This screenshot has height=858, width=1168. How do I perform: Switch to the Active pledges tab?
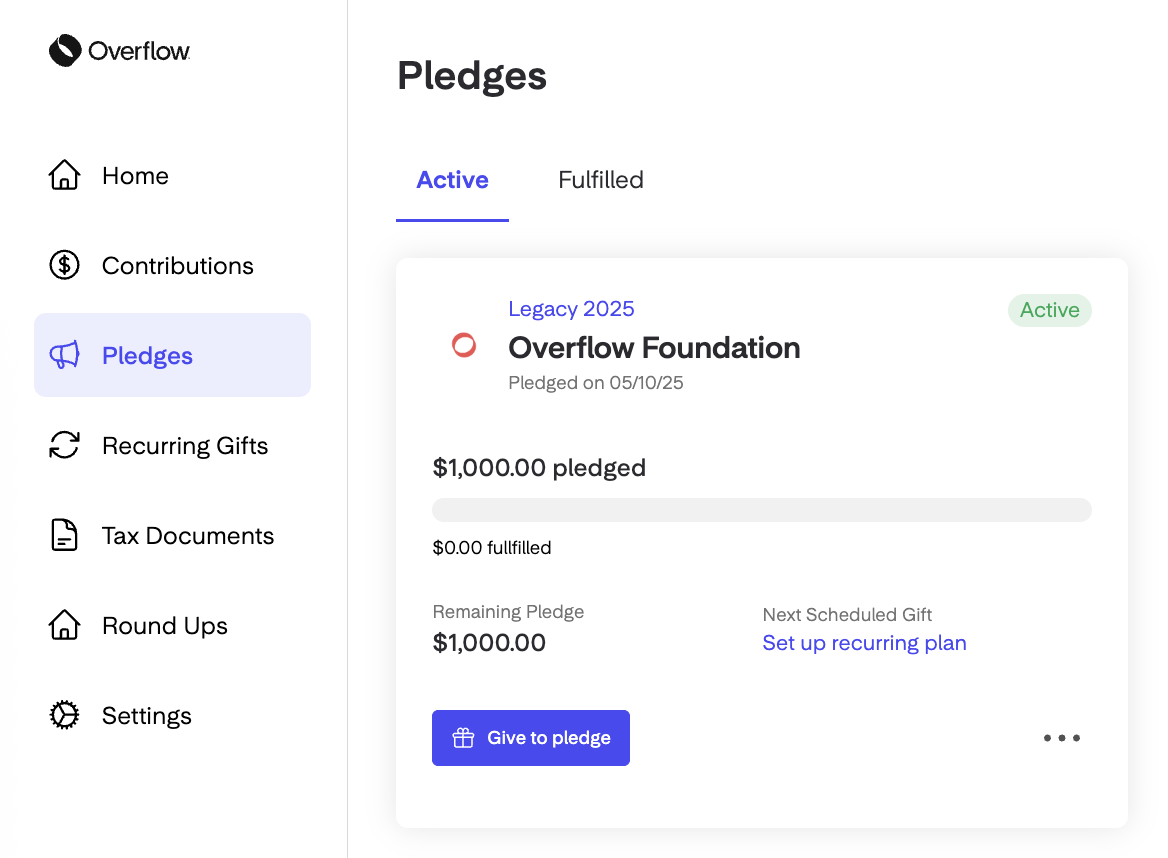pyautogui.click(x=452, y=179)
